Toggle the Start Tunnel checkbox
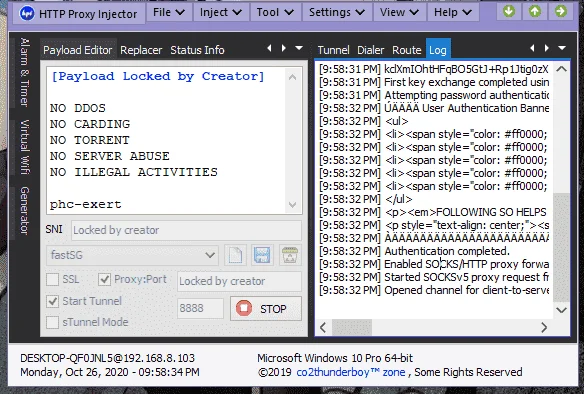Image resolution: width=584 pixels, height=394 pixels. [x=53, y=301]
